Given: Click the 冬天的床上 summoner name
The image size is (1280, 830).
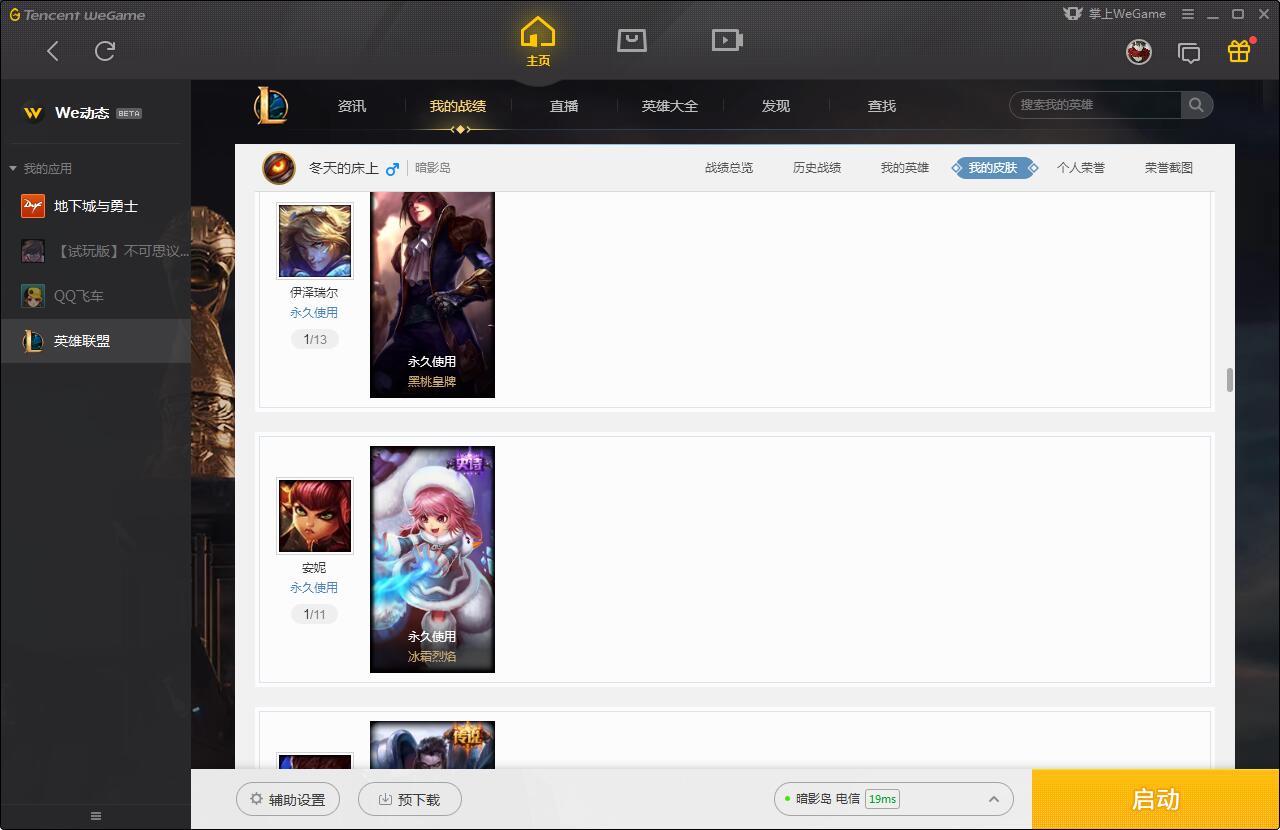Looking at the screenshot, I should pos(344,168).
